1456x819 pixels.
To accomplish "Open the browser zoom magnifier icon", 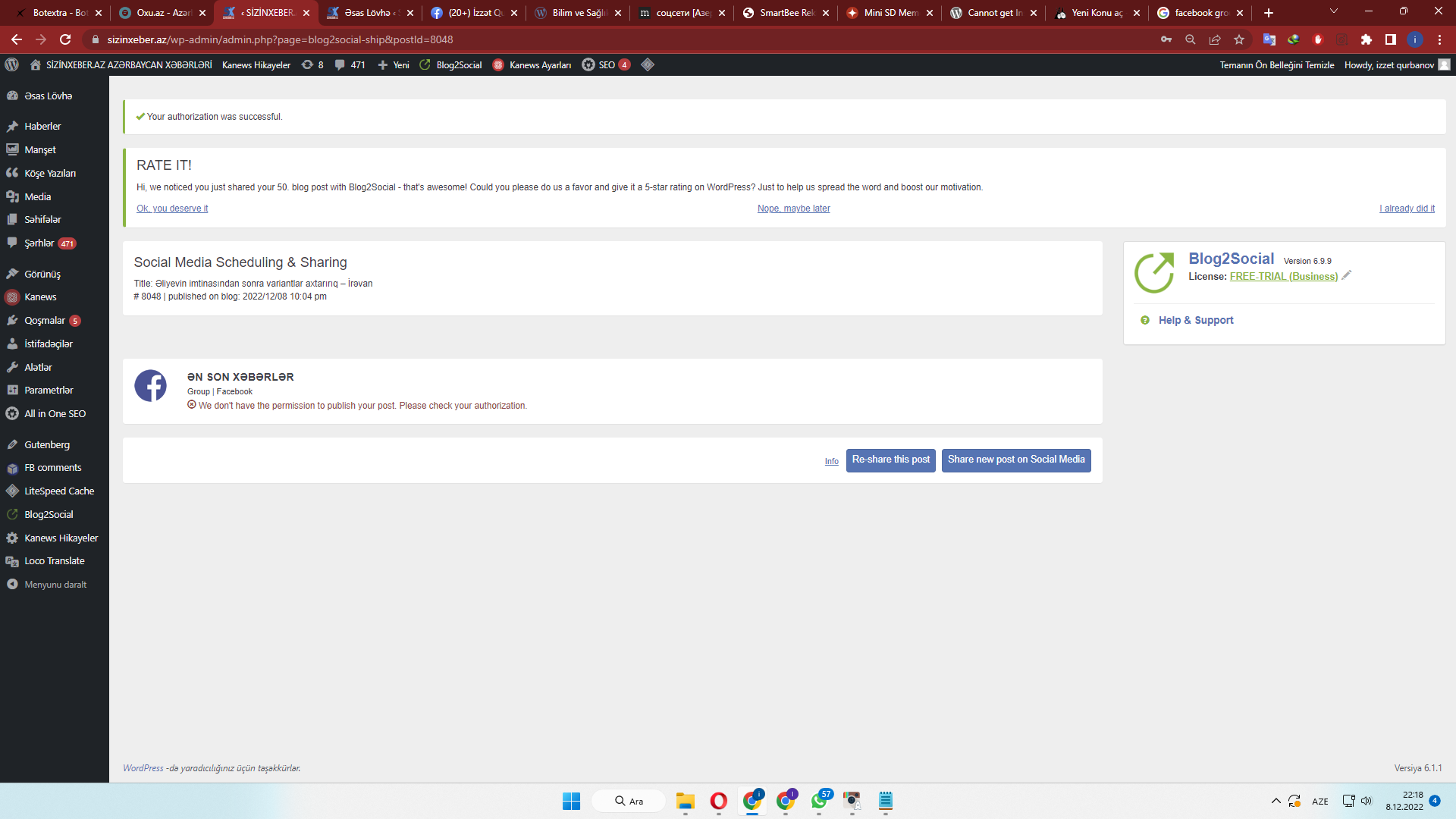I will tap(1191, 39).
